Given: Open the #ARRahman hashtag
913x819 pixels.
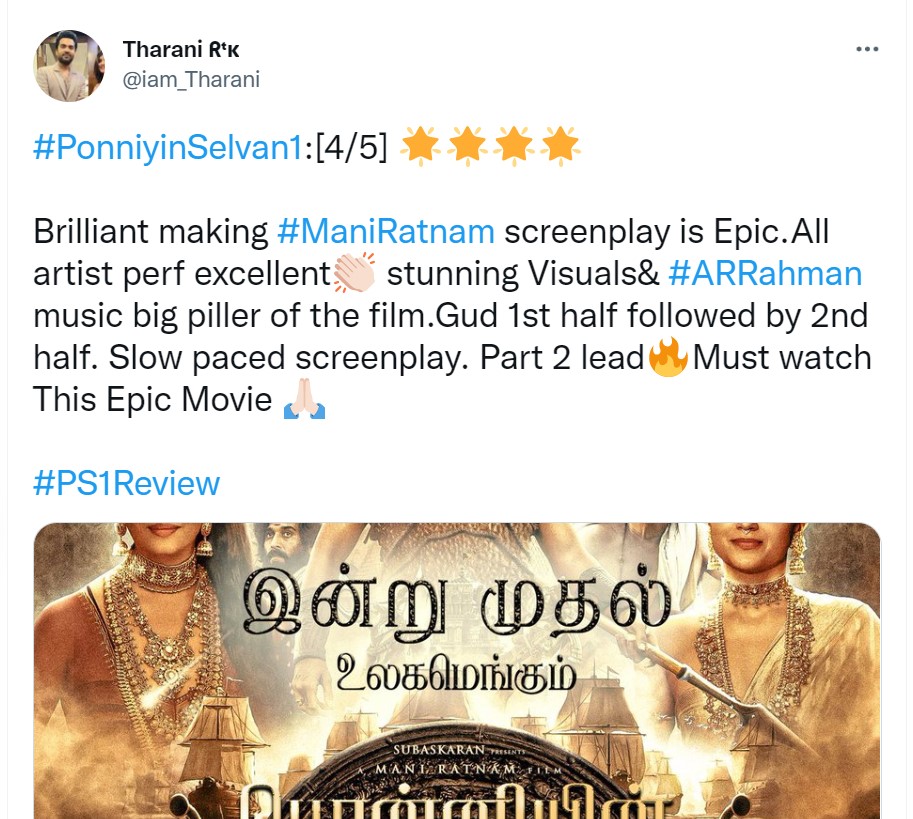Looking at the screenshot, I should tap(765, 274).
